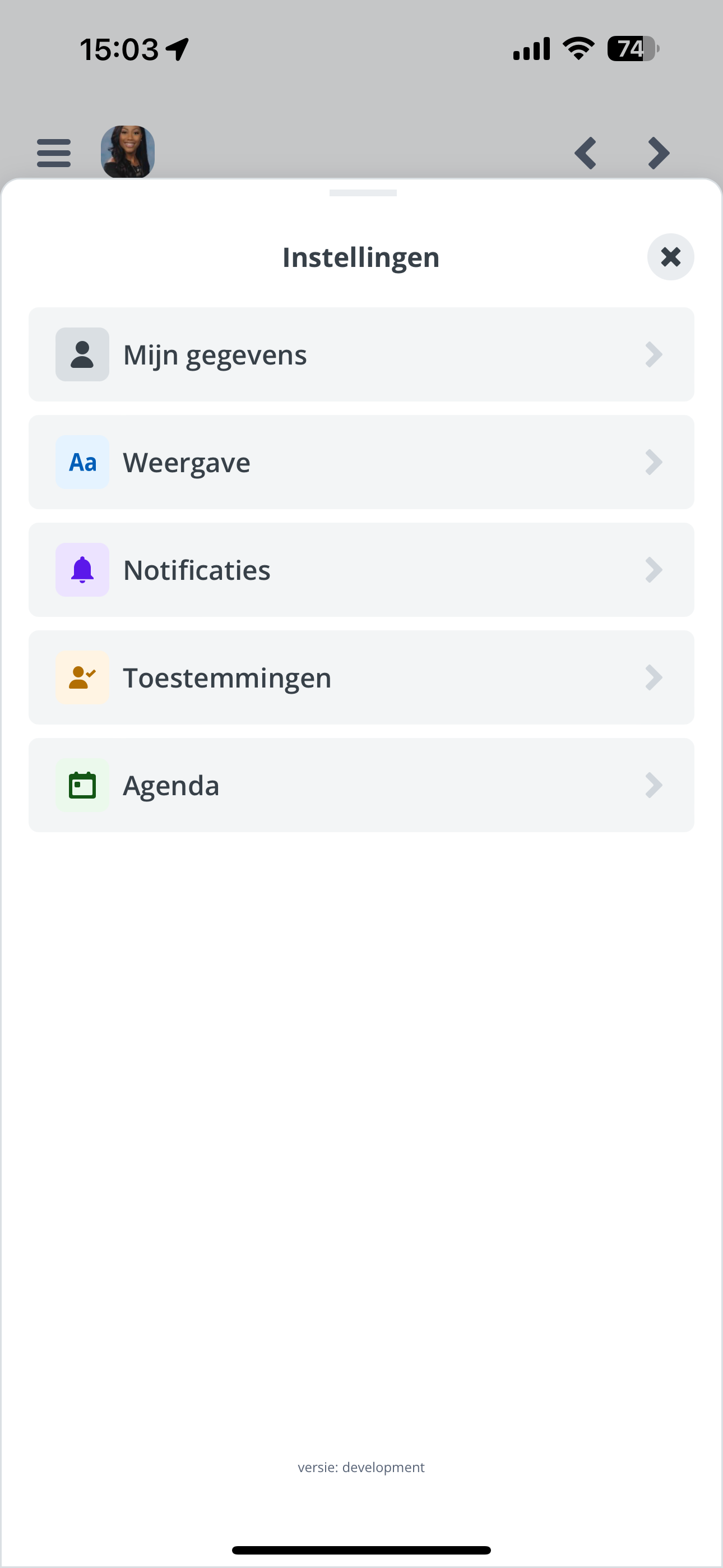
Task: Open the hamburger menu icon
Action: coord(54,152)
